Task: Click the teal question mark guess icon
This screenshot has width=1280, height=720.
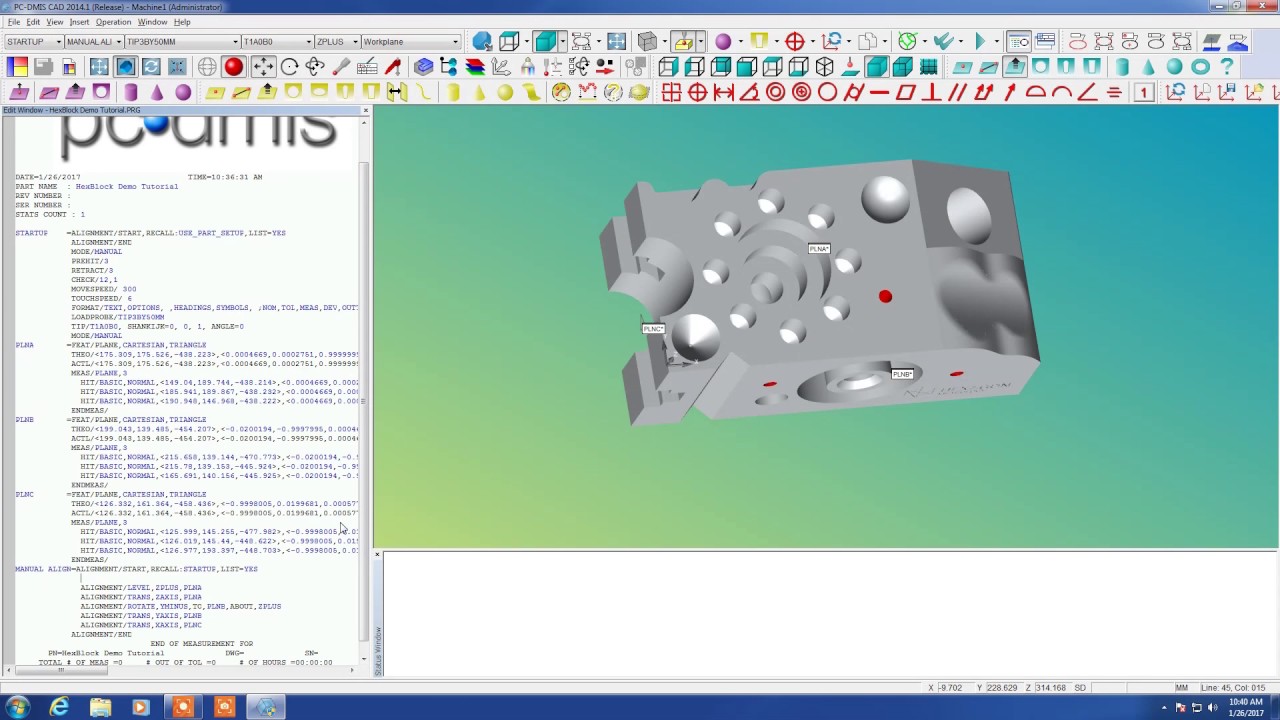Action: click(1227, 67)
